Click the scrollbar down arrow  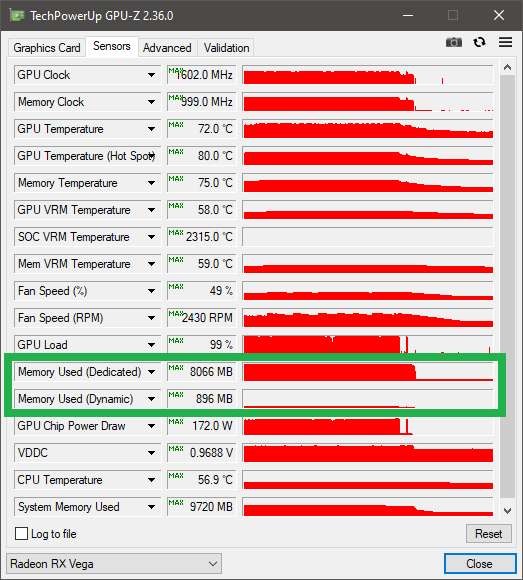(x=507, y=511)
